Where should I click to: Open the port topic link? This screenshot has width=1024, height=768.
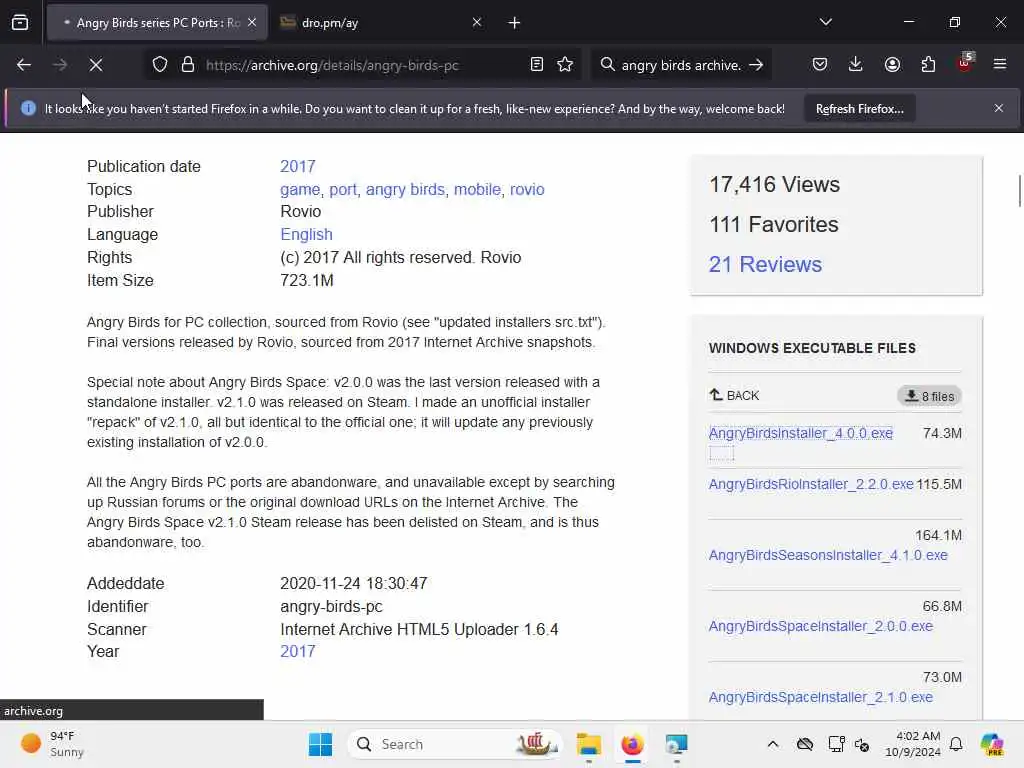[x=343, y=189]
